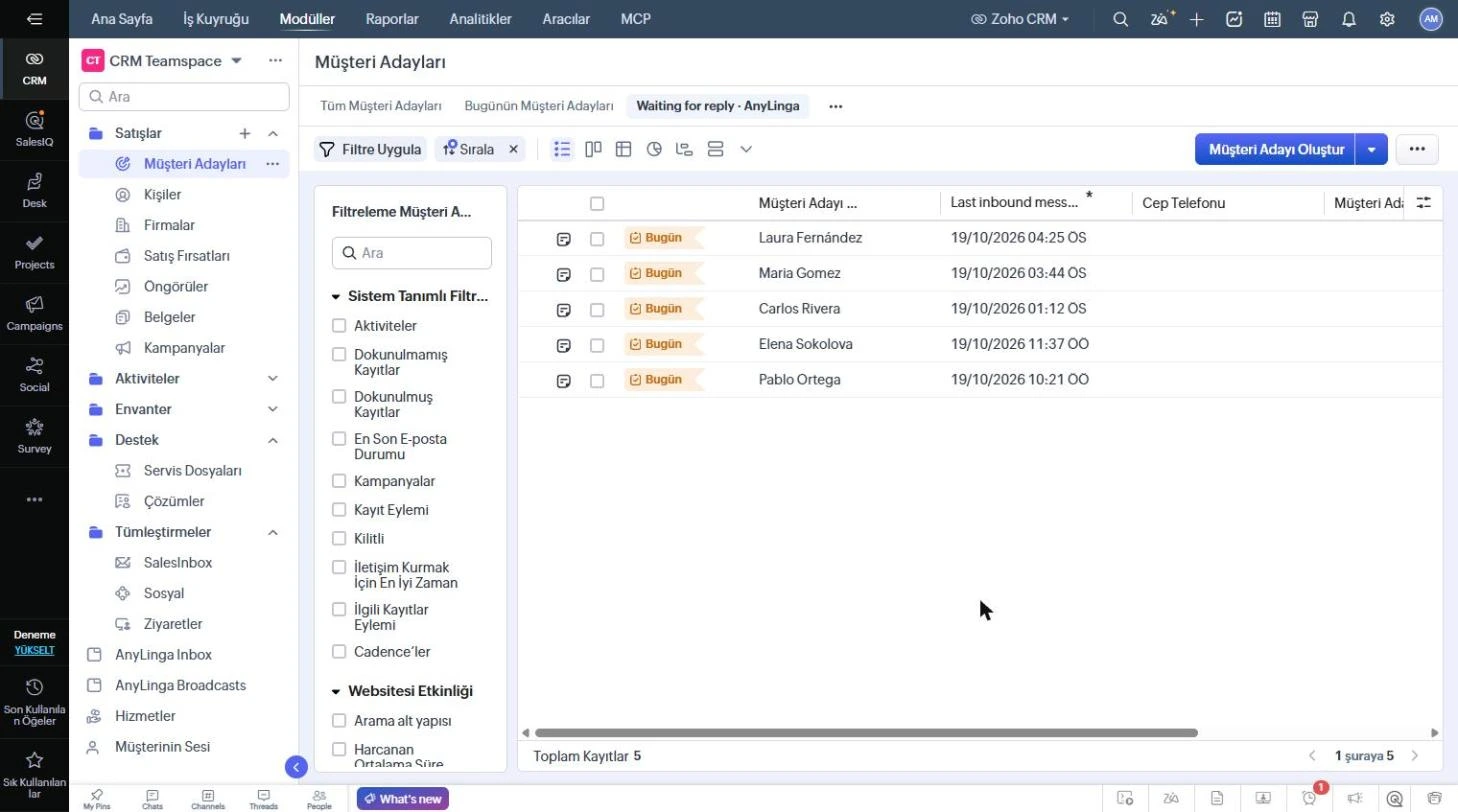This screenshot has width=1458, height=812.
Task: Switch to Tüm Müşteri Adayları tab
Action: coord(381,106)
